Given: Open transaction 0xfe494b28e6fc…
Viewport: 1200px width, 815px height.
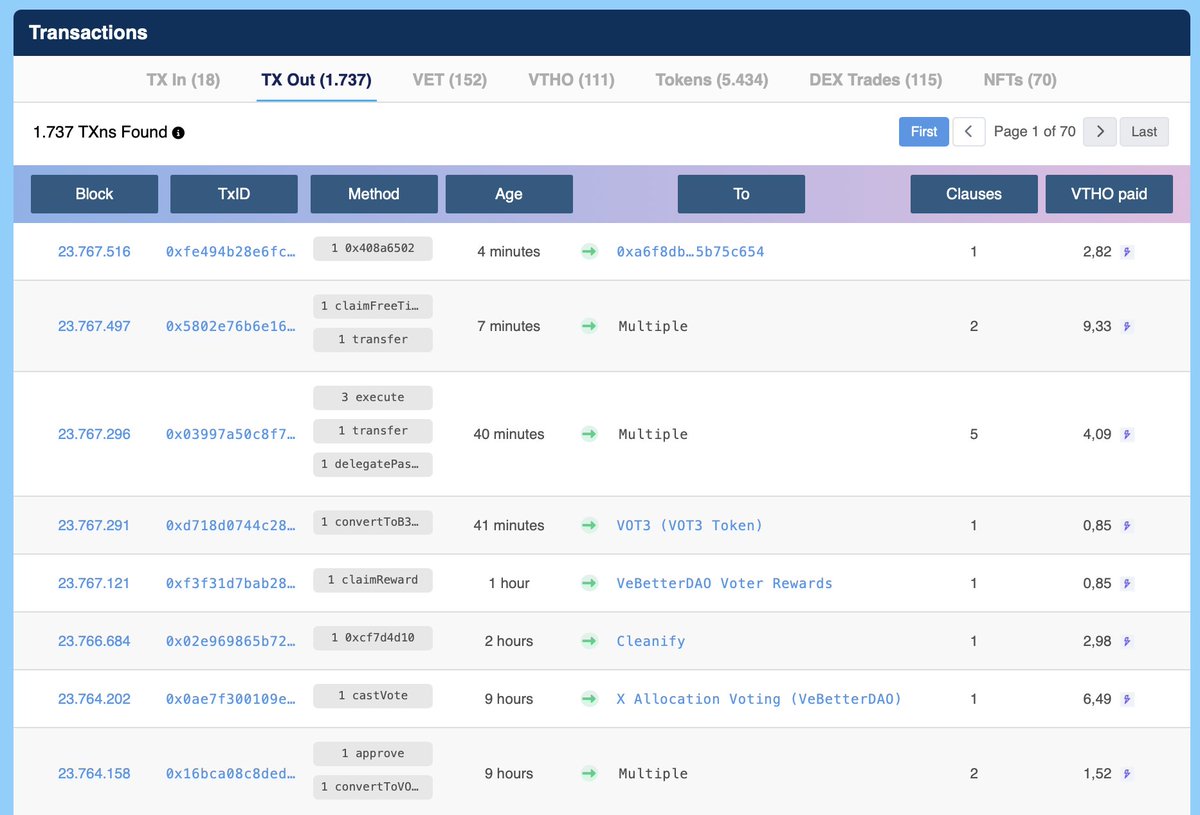Looking at the screenshot, I should pos(231,252).
